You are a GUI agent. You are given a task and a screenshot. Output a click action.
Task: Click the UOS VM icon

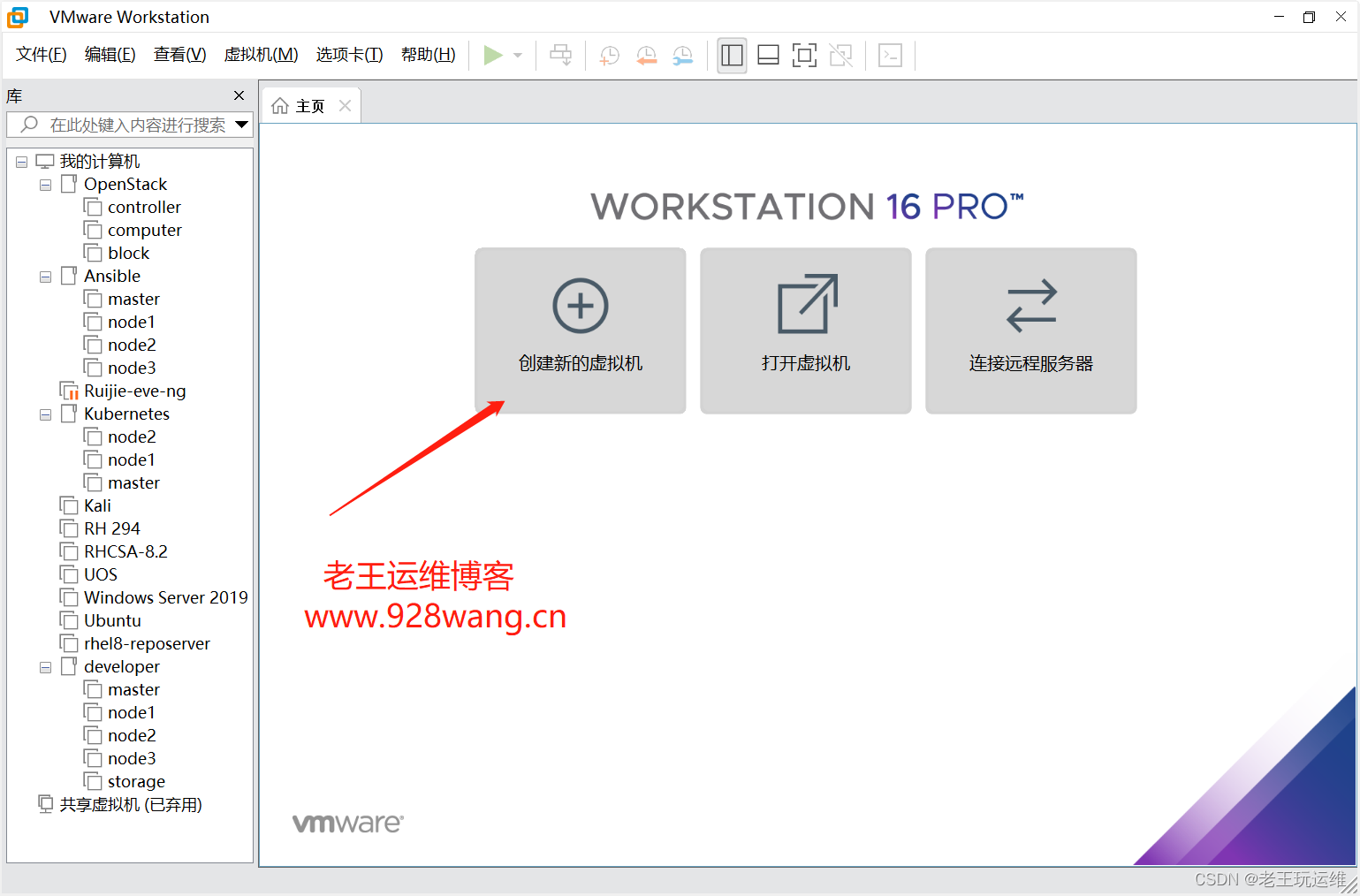[x=69, y=574]
